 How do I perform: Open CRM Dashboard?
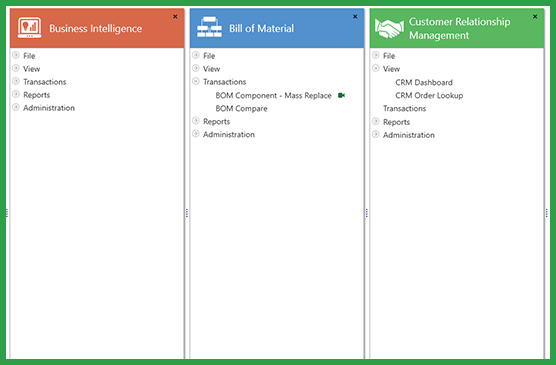click(x=424, y=82)
